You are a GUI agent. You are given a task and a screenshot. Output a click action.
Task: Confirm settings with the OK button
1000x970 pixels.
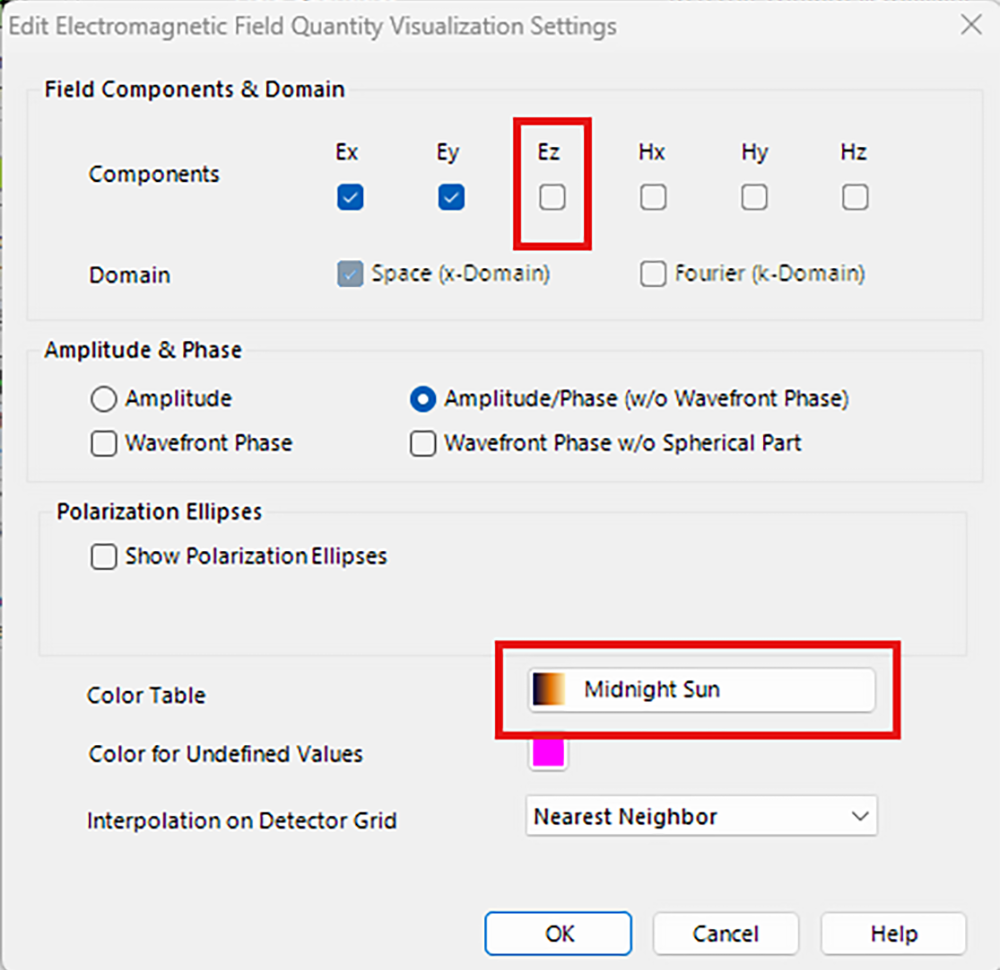coord(558,934)
